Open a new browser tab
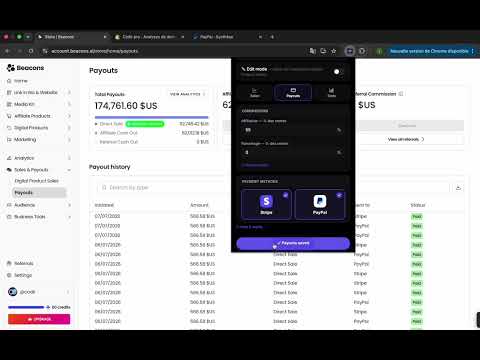The image size is (480, 360). pyautogui.click(x=272, y=37)
